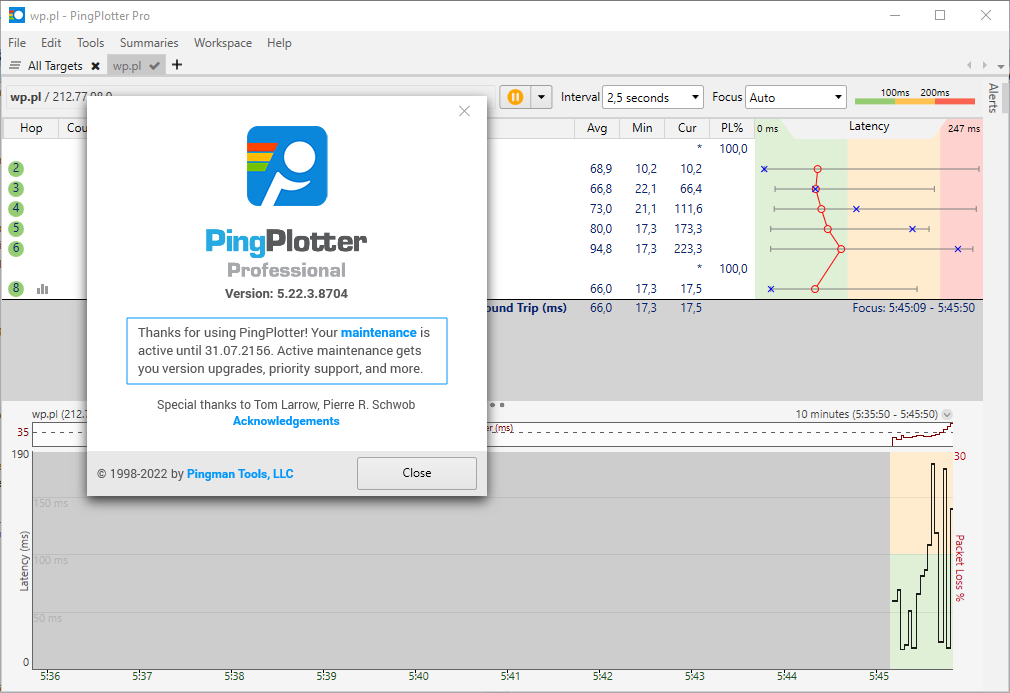
Task: Click the 0 ms latency scale label
Action: 767,129
